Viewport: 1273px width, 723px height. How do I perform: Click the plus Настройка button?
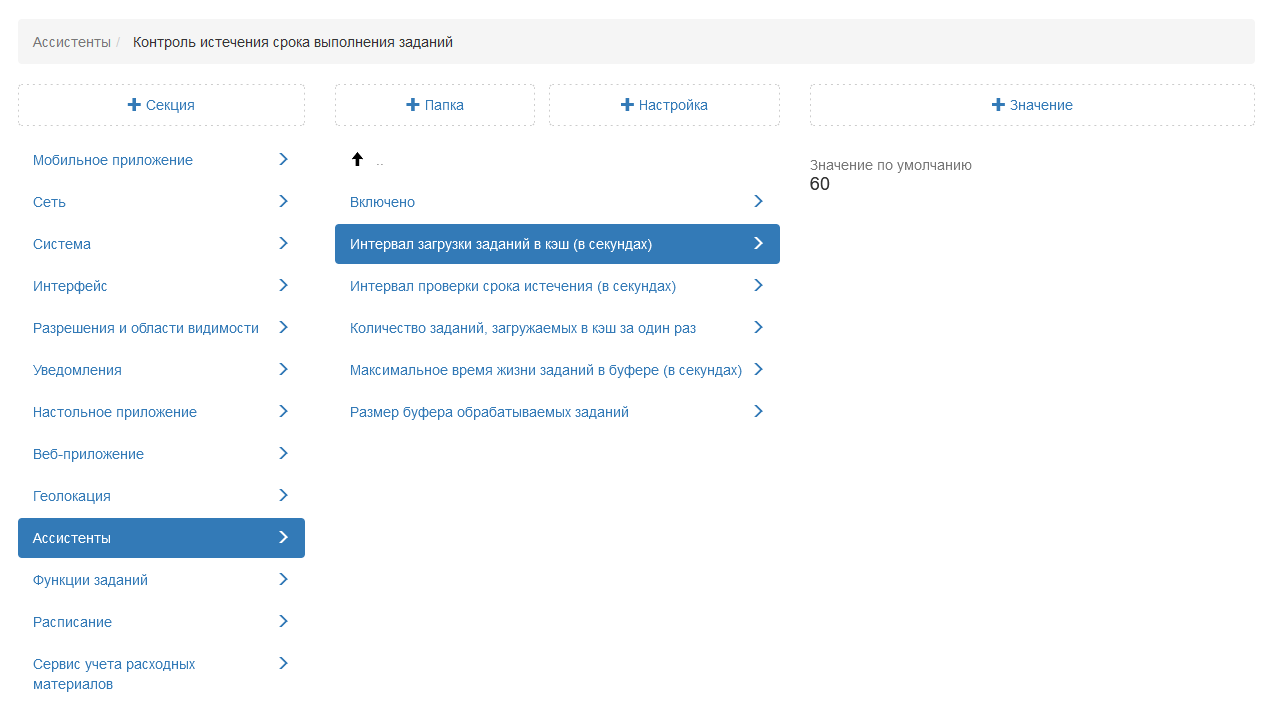pyautogui.click(x=664, y=105)
